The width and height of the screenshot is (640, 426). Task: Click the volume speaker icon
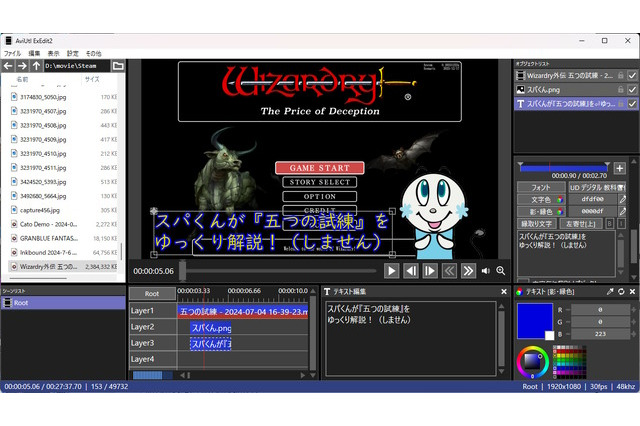click(485, 271)
